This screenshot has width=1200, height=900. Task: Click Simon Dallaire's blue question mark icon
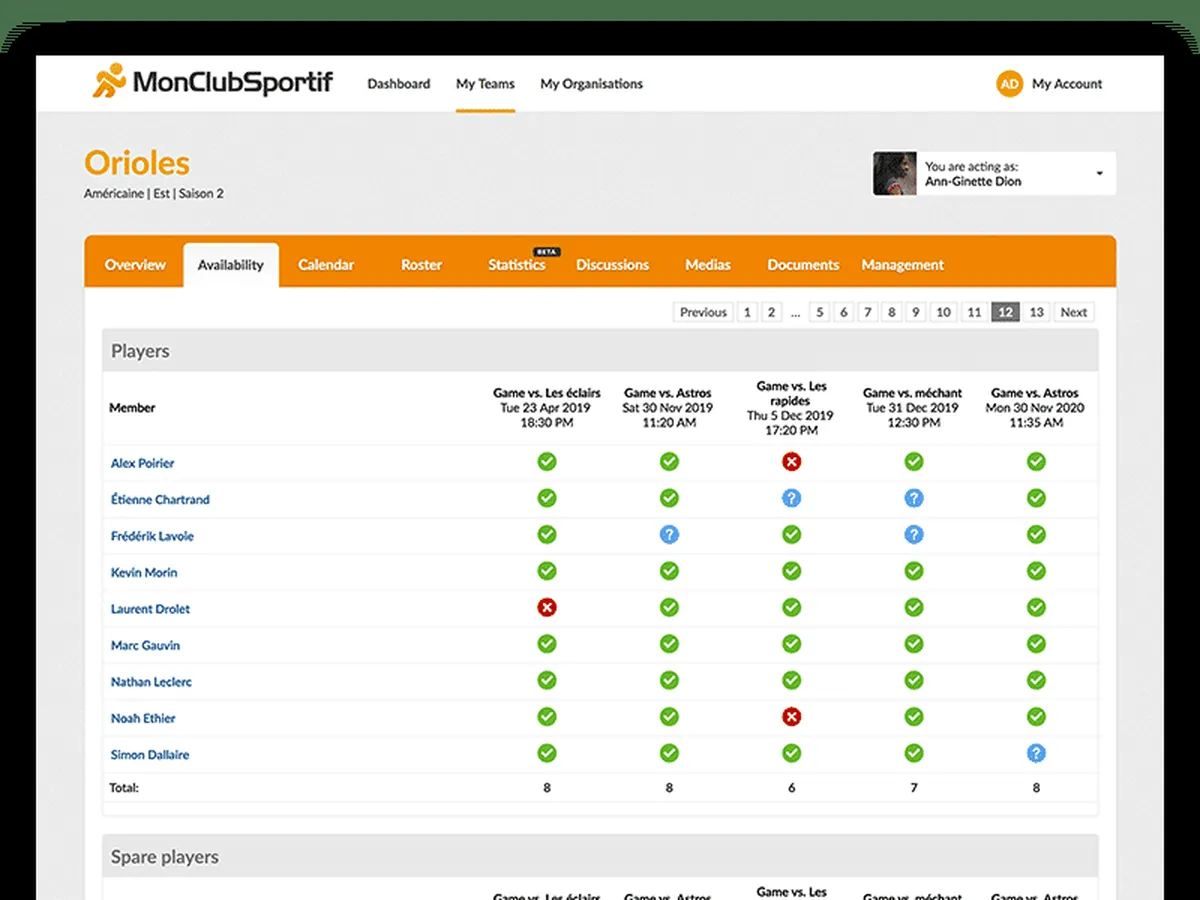[x=1036, y=754]
